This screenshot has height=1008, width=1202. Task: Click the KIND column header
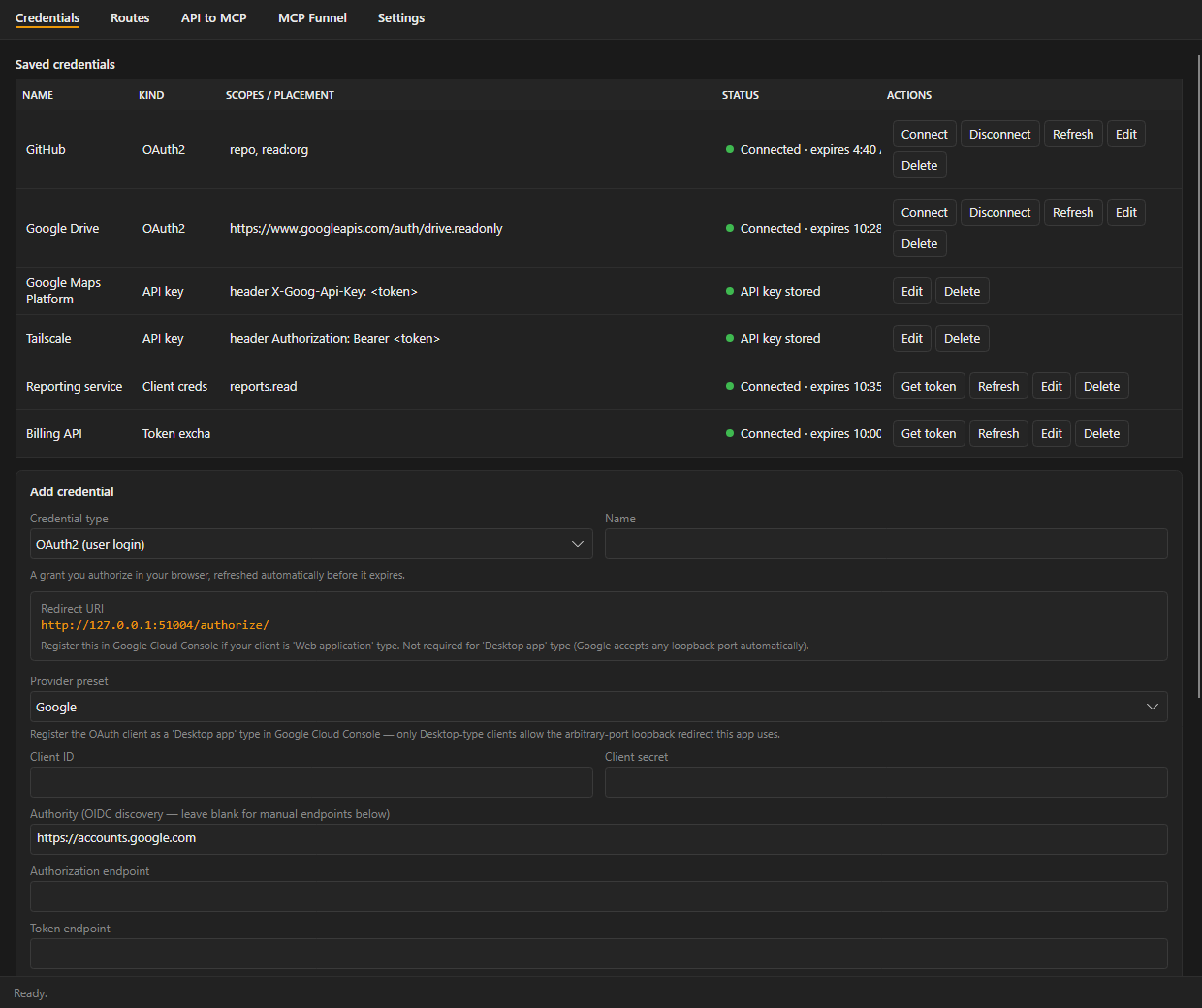pyautogui.click(x=151, y=95)
